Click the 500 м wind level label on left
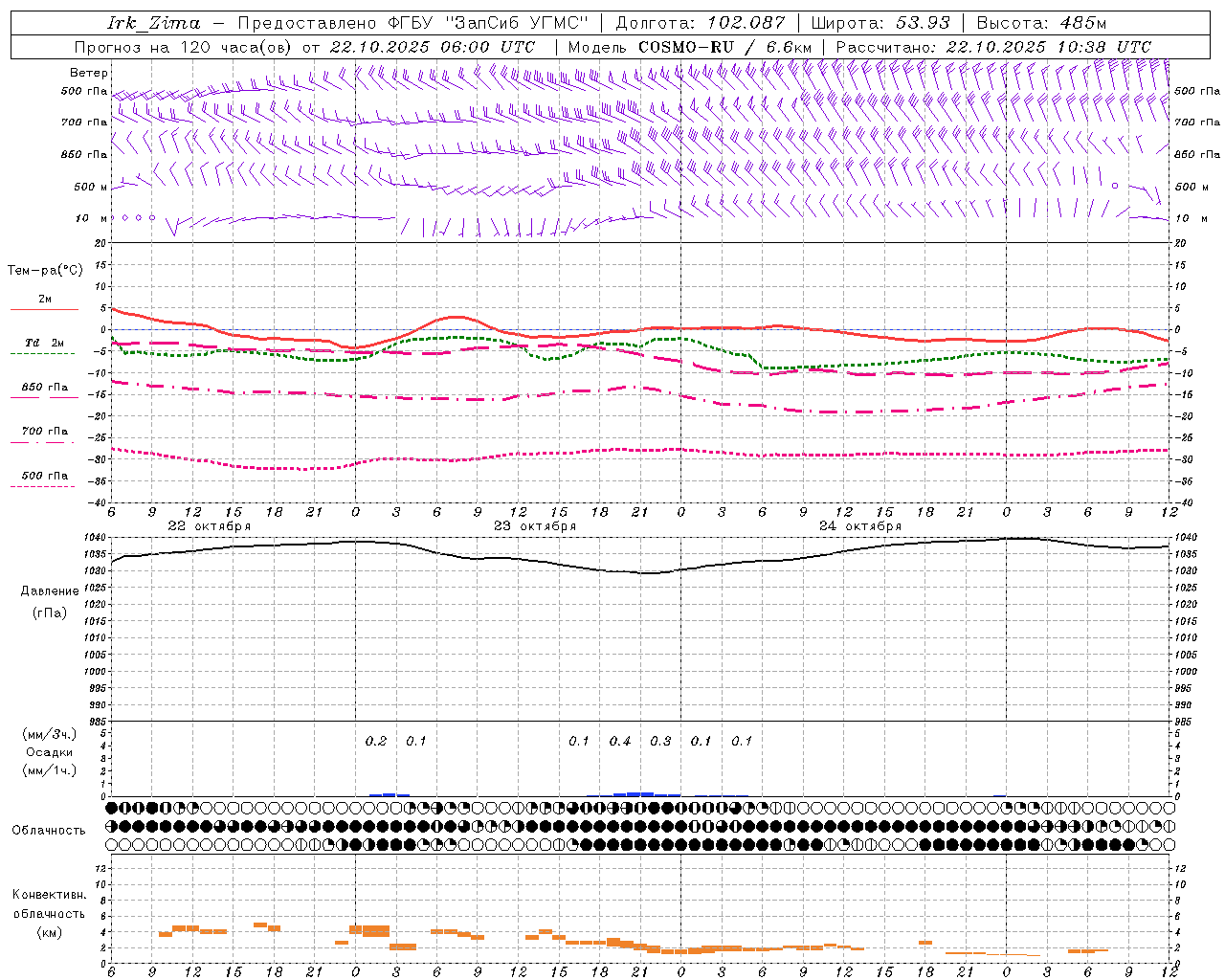This screenshot has width=1225, height=980. (92, 187)
